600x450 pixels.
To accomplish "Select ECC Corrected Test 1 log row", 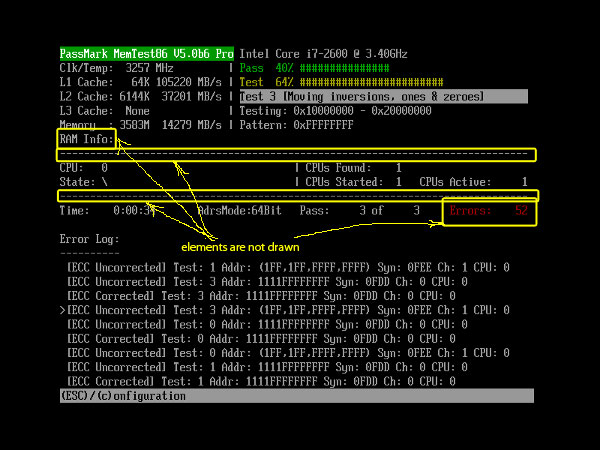I will 261,382.
